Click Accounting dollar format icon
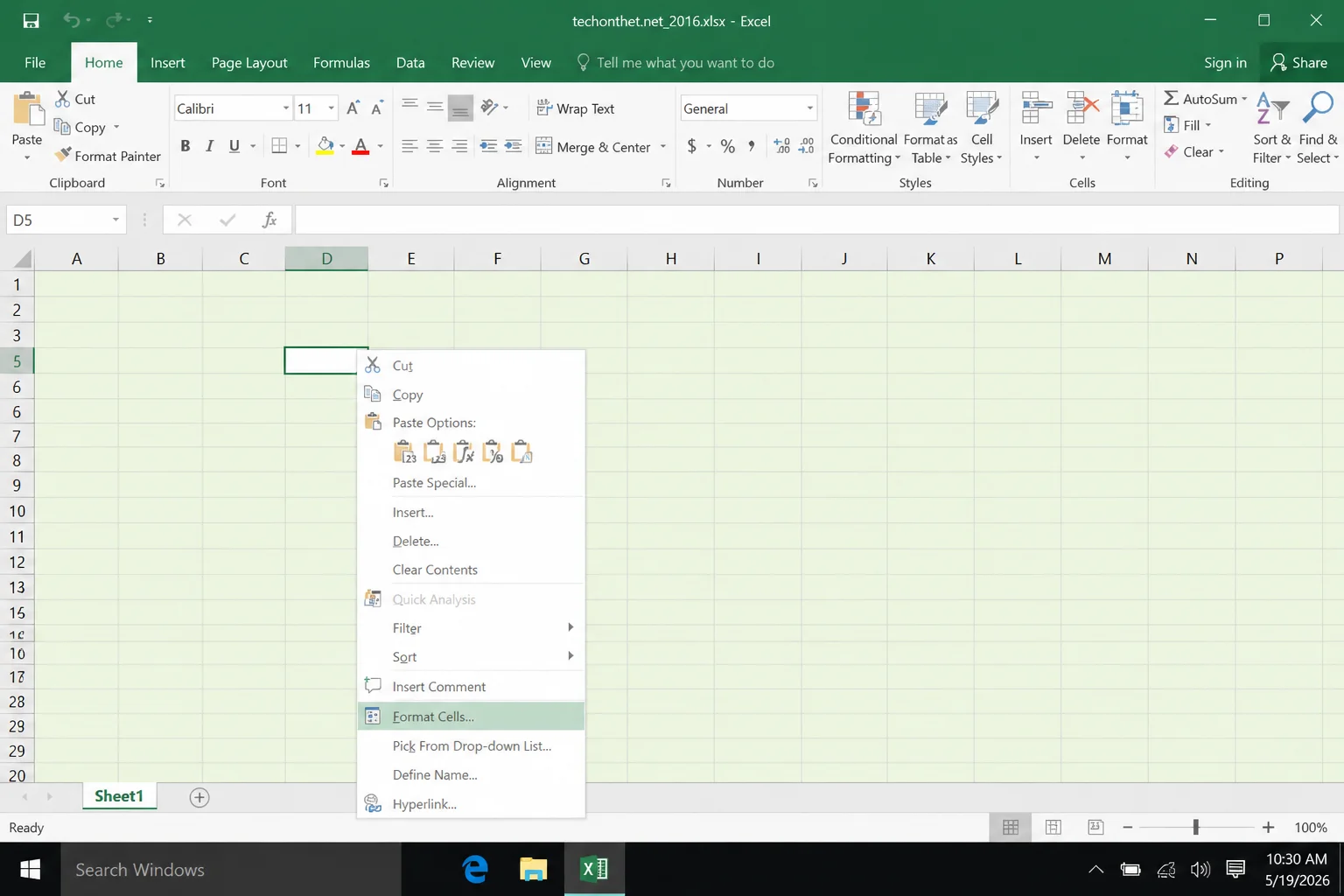The height and width of the screenshot is (896, 1344). tap(692, 146)
